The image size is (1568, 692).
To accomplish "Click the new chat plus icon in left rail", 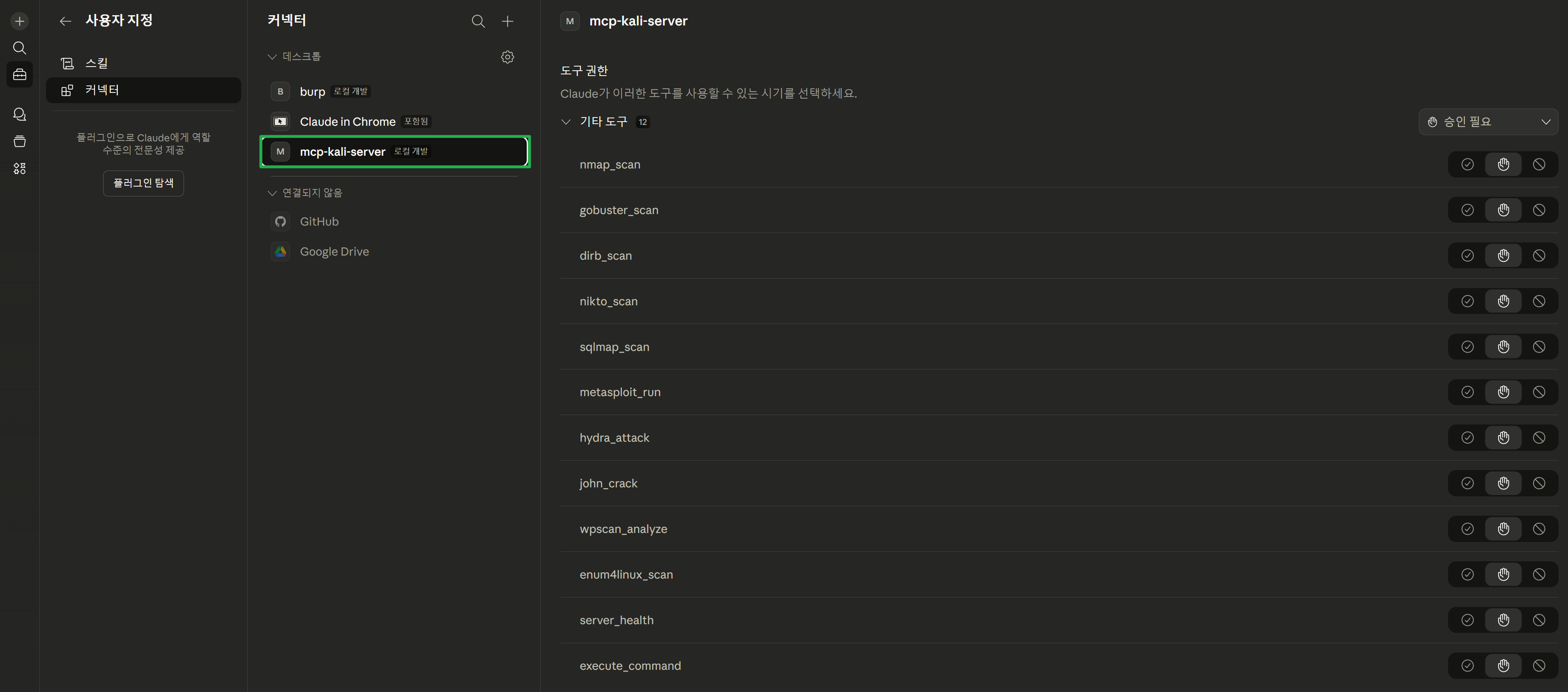I will coord(19,21).
